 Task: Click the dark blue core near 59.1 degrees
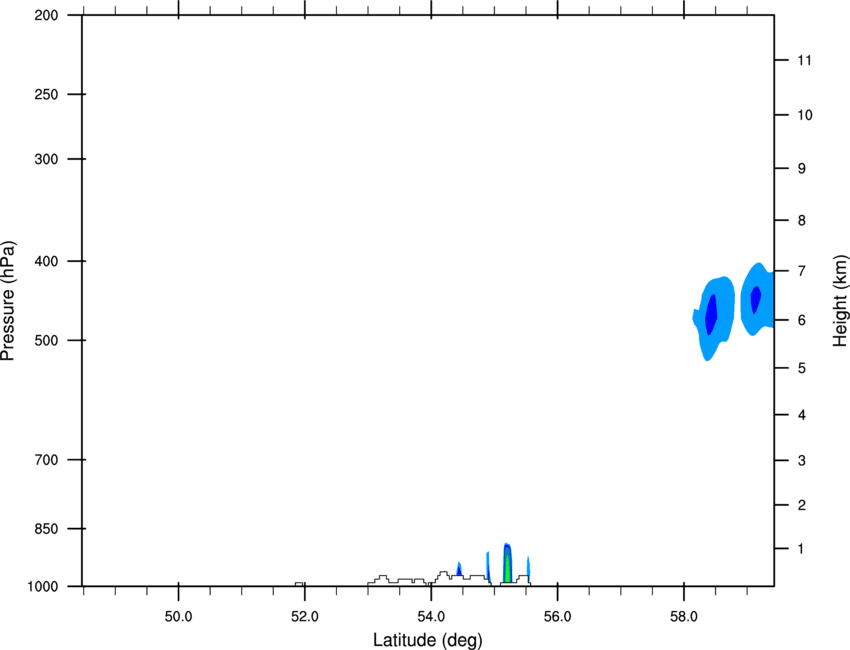756,300
